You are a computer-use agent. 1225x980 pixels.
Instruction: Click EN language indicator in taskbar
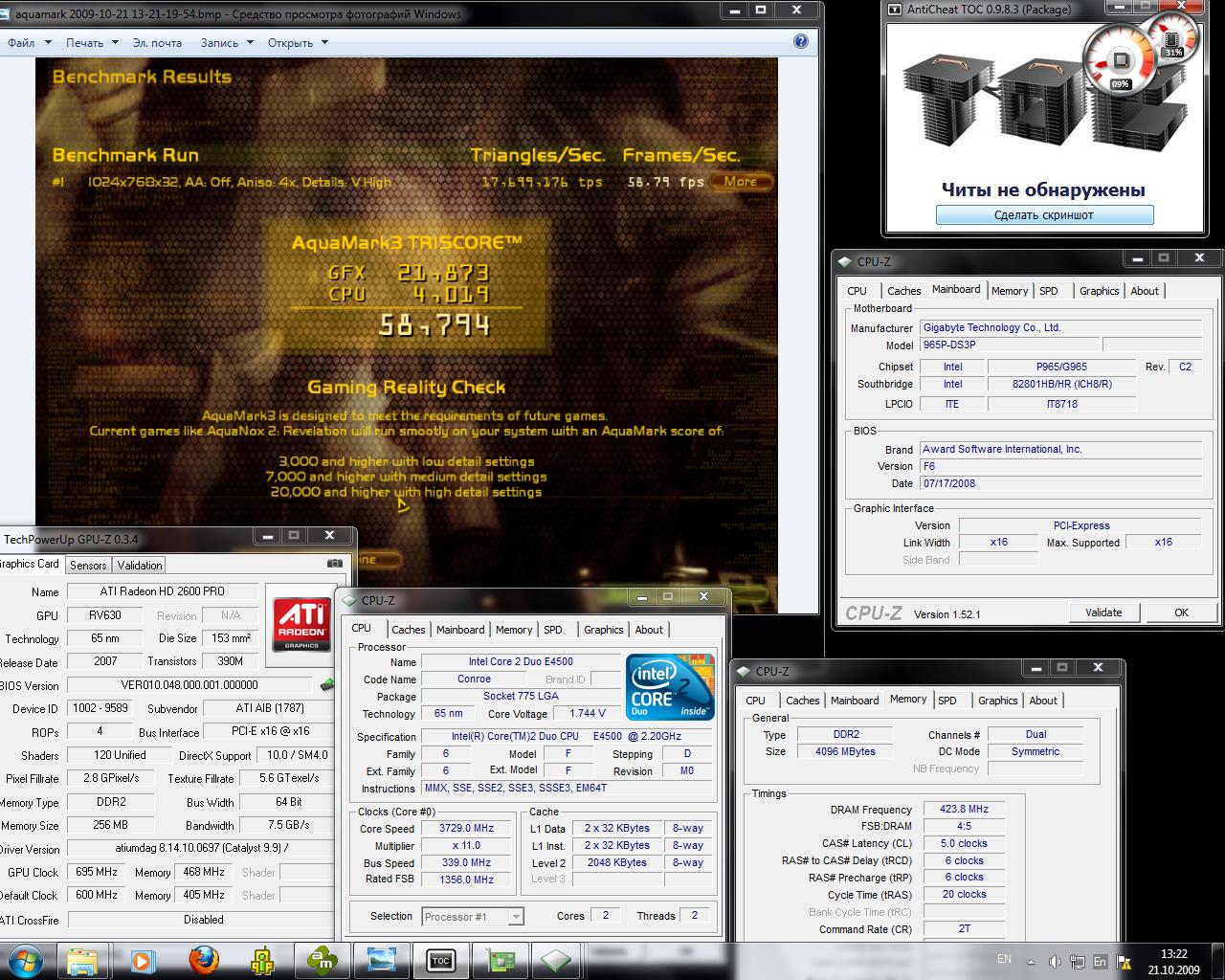1004,959
